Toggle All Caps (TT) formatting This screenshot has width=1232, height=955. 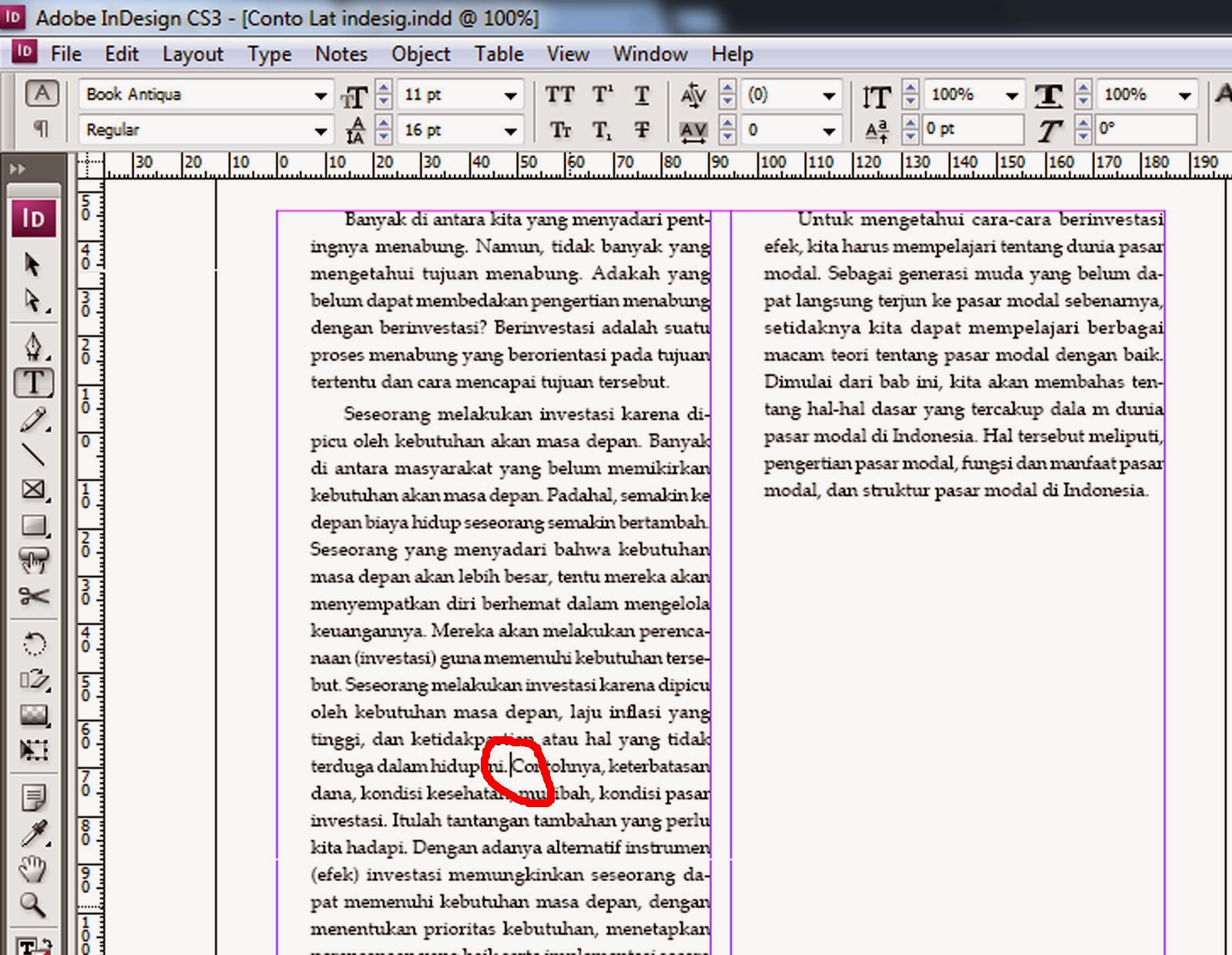click(x=559, y=95)
